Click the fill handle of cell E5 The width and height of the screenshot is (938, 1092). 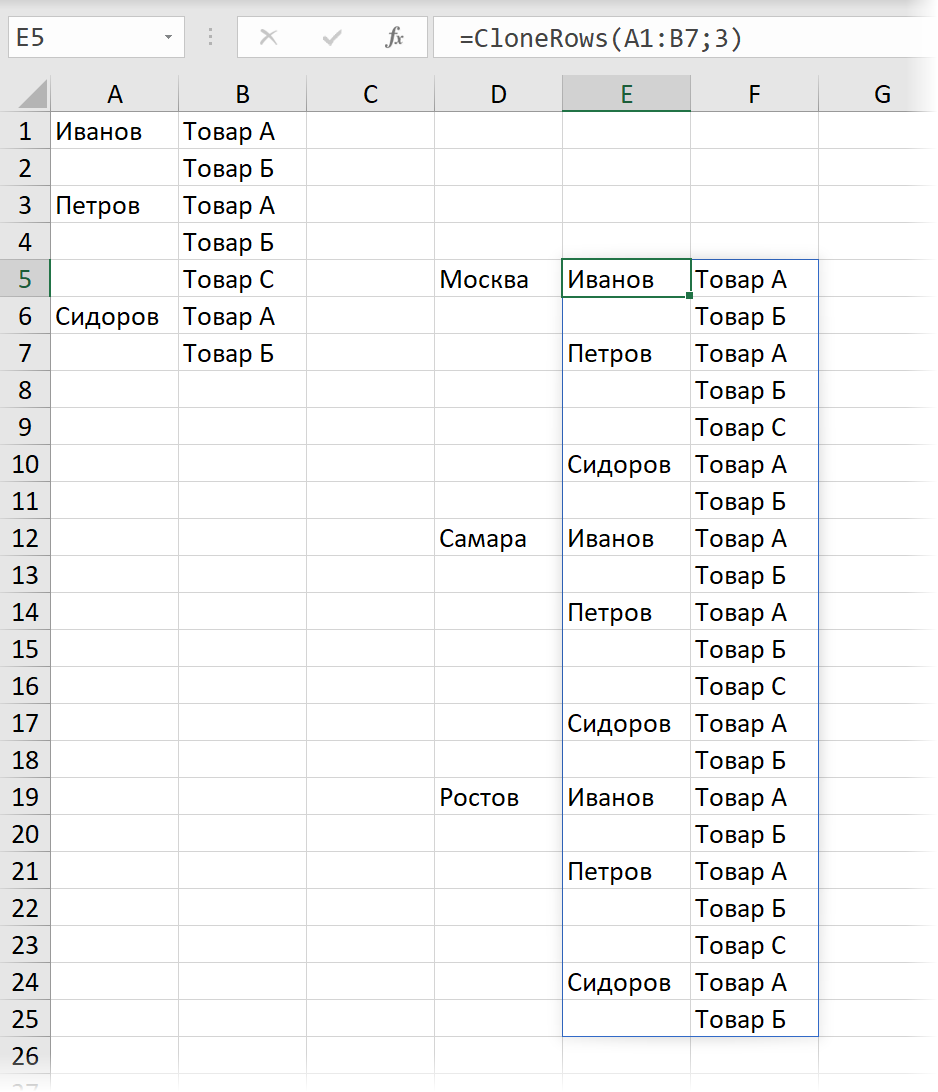point(690,296)
